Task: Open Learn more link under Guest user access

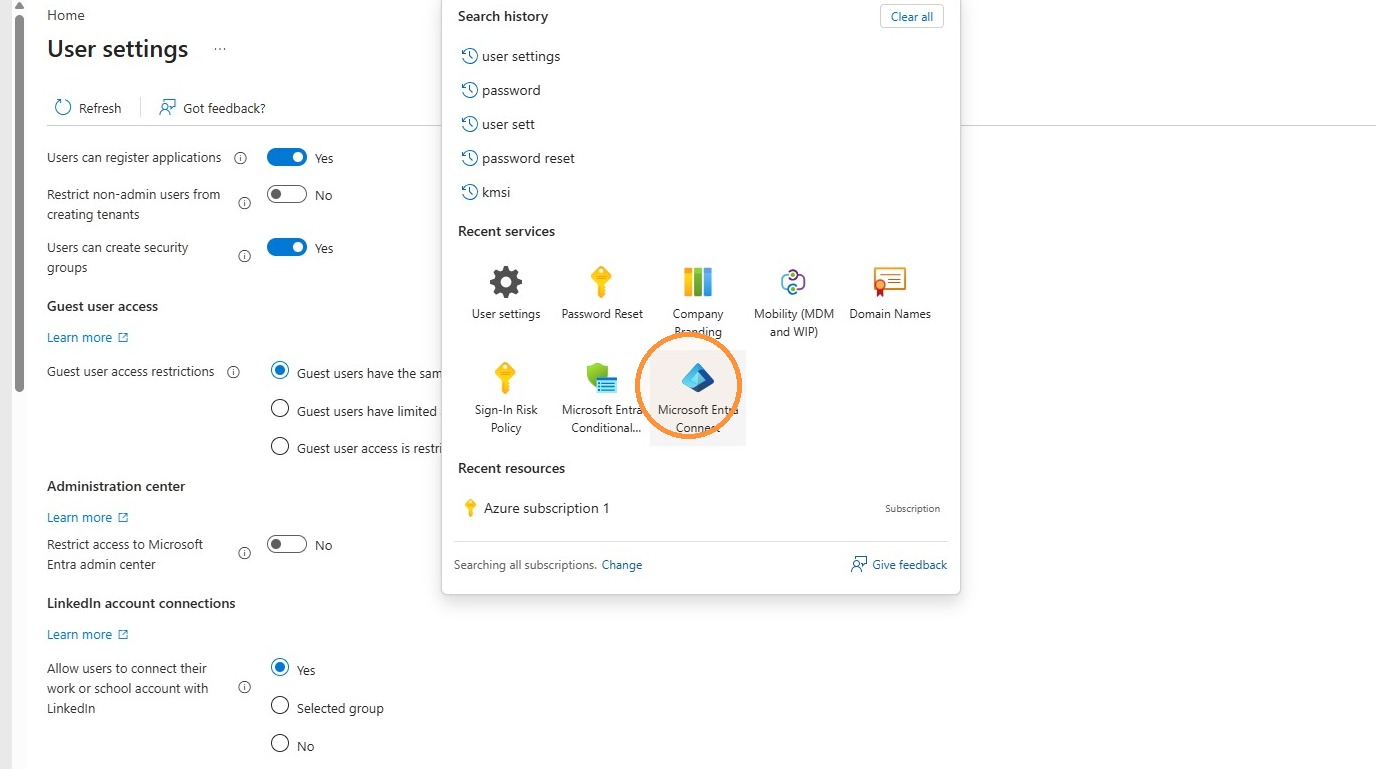Action: pyautogui.click(x=88, y=337)
